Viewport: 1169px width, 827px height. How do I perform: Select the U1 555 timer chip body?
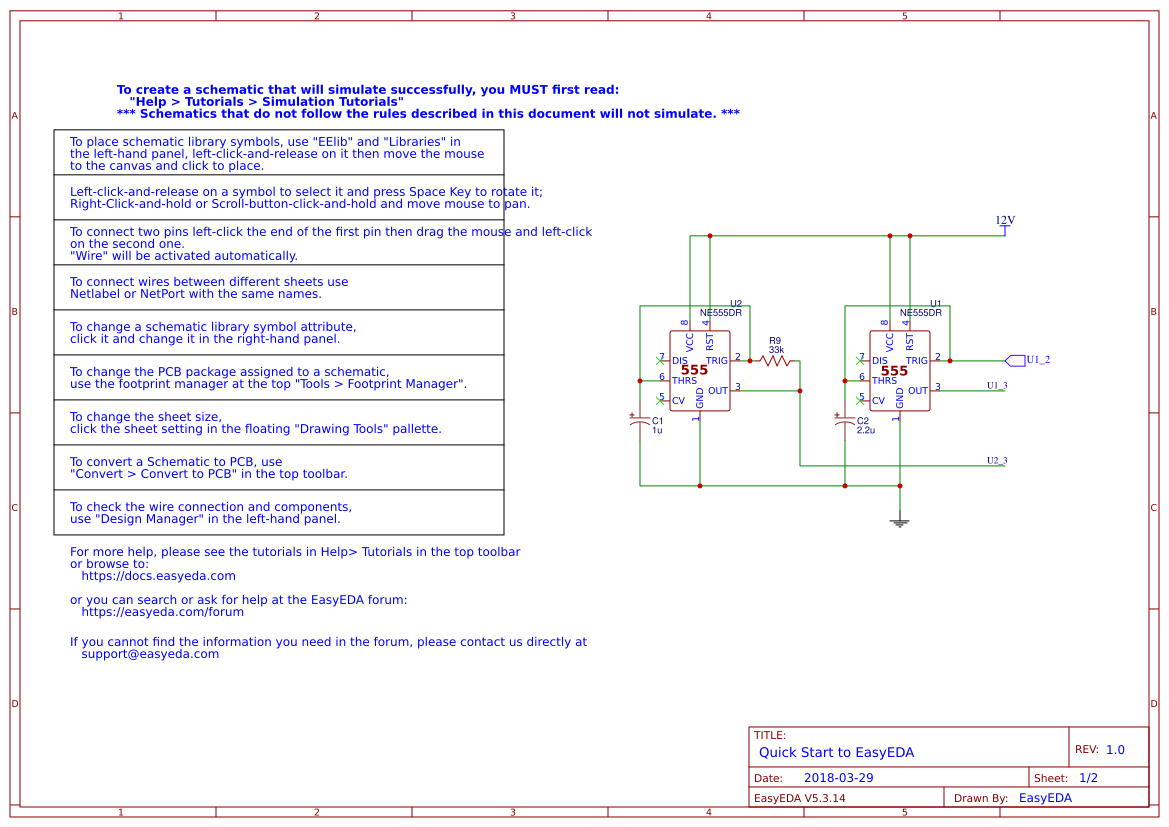point(900,371)
